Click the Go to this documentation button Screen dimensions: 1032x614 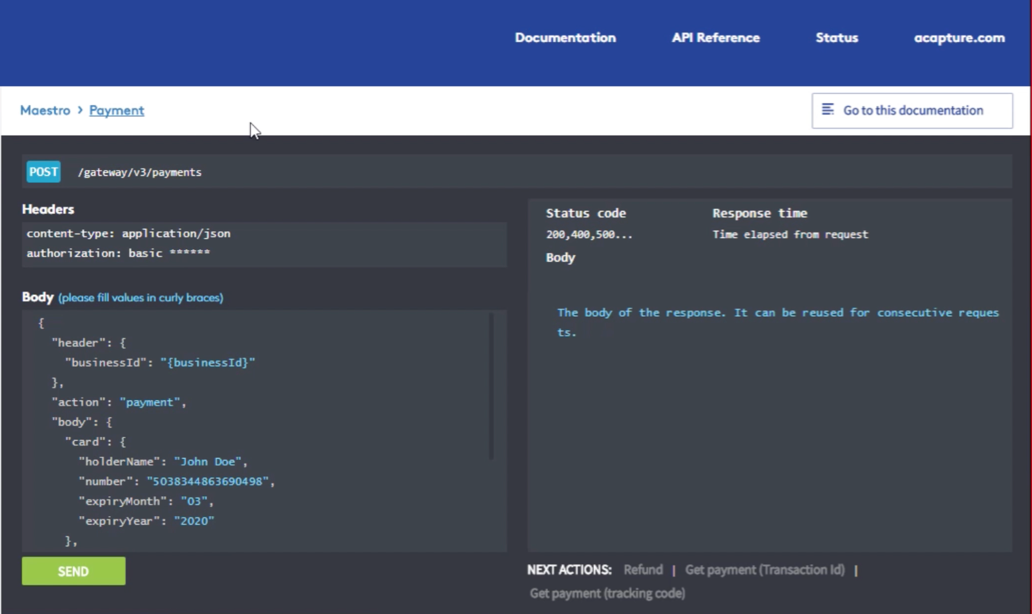[x=912, y=111]
